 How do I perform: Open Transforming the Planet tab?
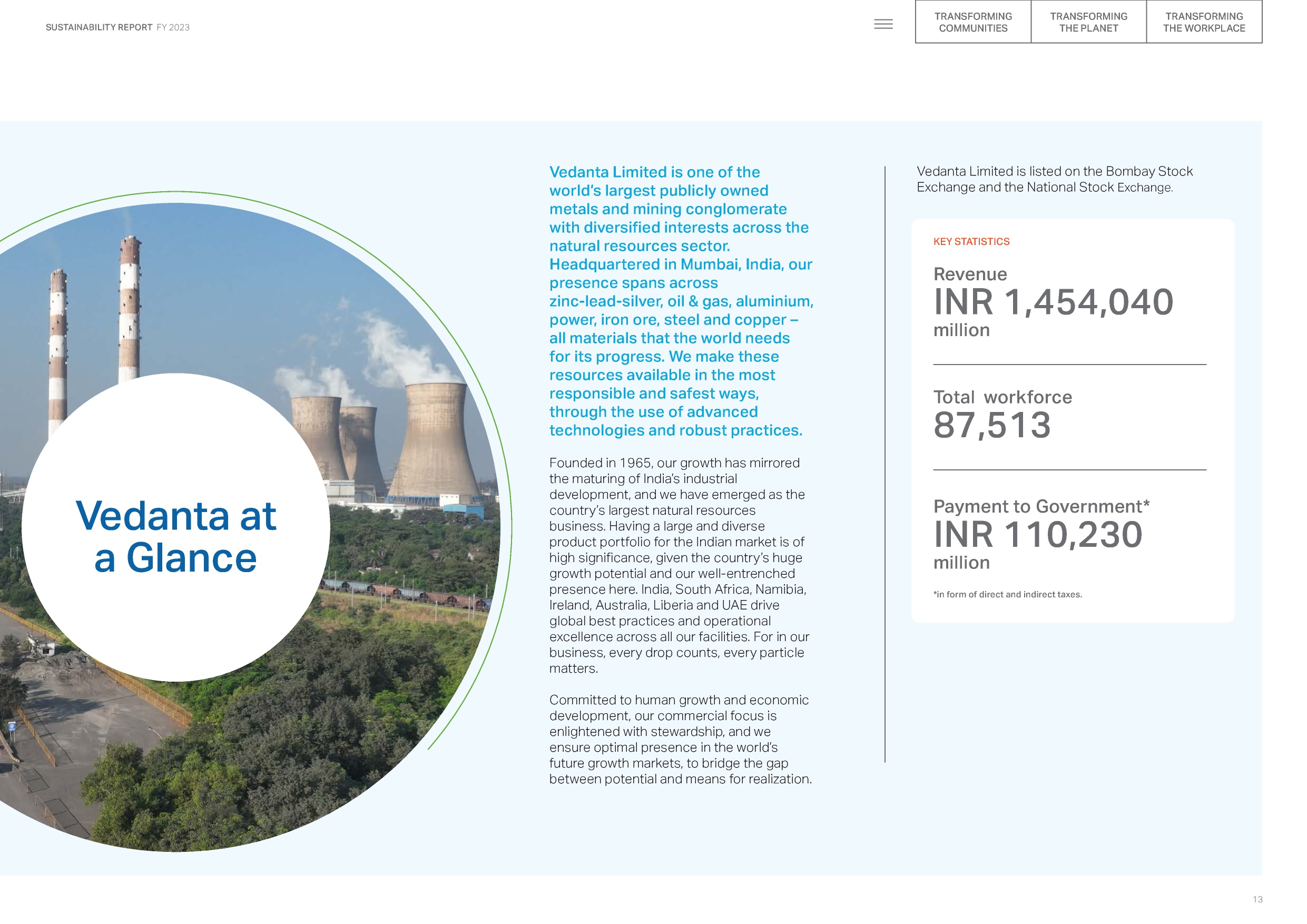[x=1088, y=22]
